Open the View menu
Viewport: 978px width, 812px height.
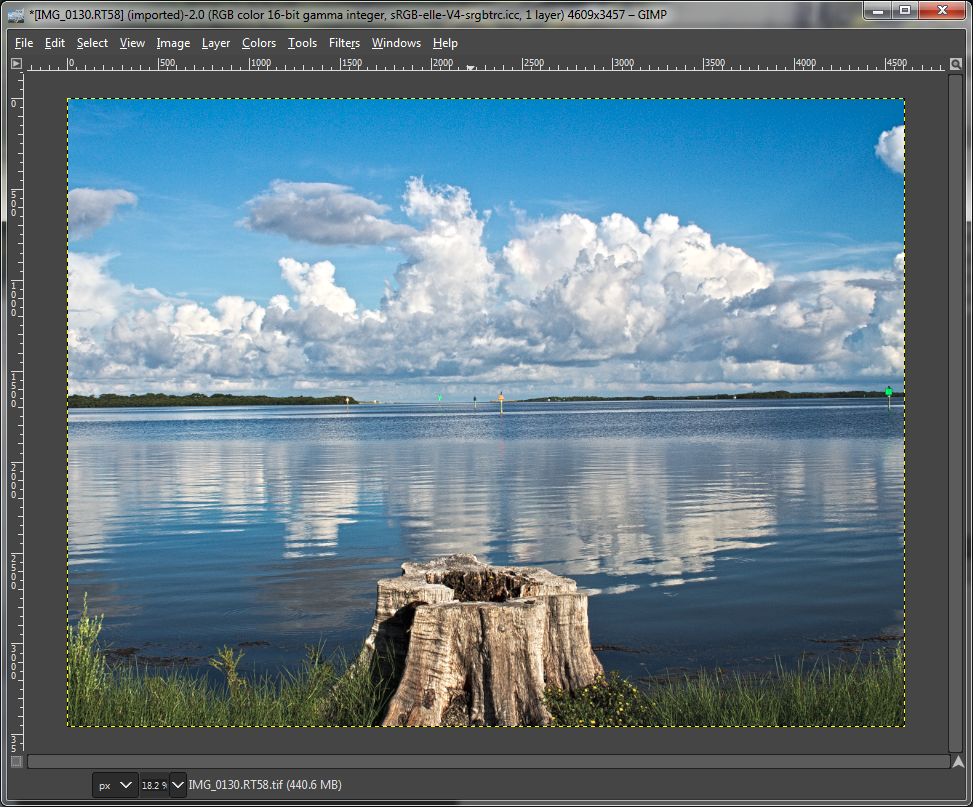tap(132, 43)
